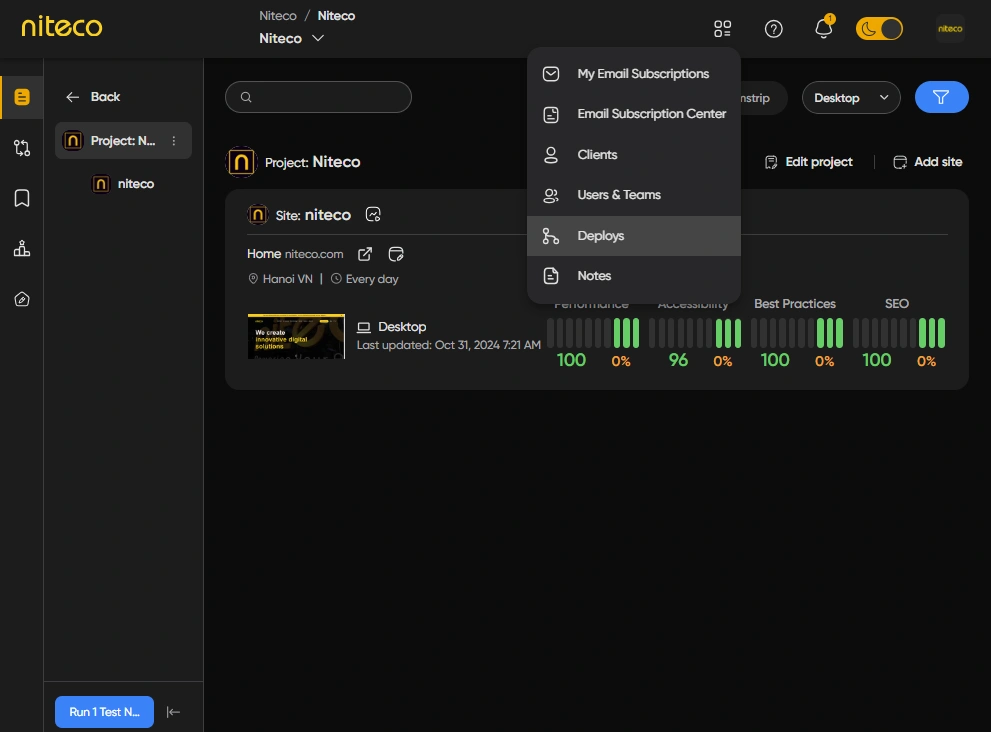Select the reports sidebar icon
The image size is (991, 732).
22,97
